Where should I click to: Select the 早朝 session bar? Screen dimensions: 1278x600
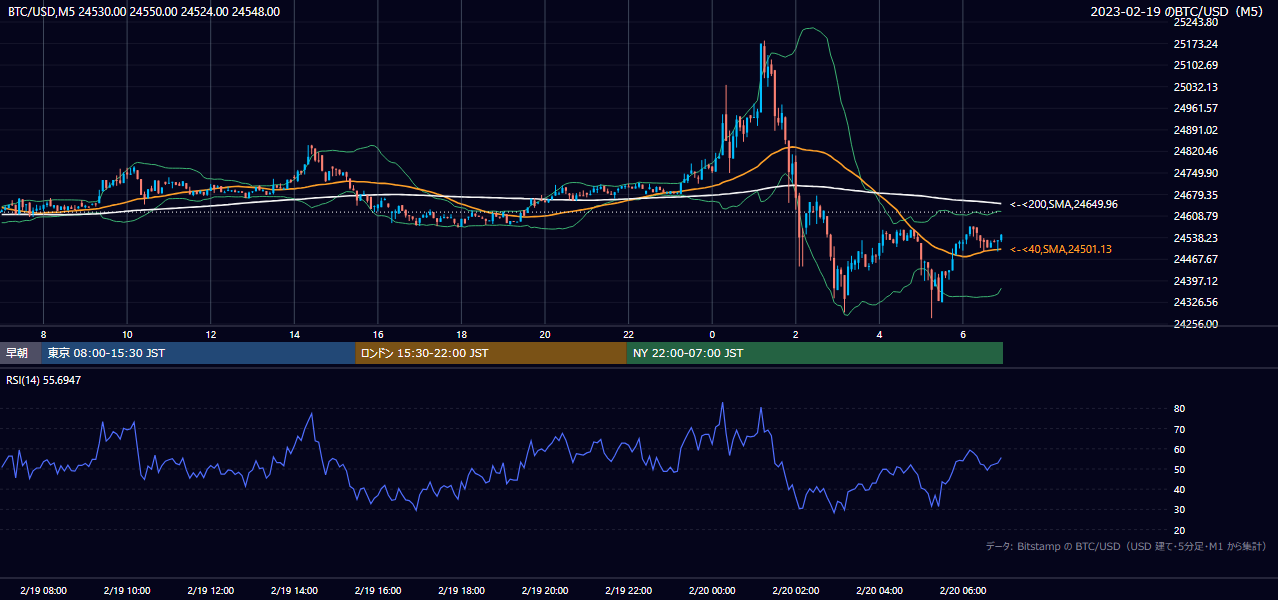(x=21, y=353)
